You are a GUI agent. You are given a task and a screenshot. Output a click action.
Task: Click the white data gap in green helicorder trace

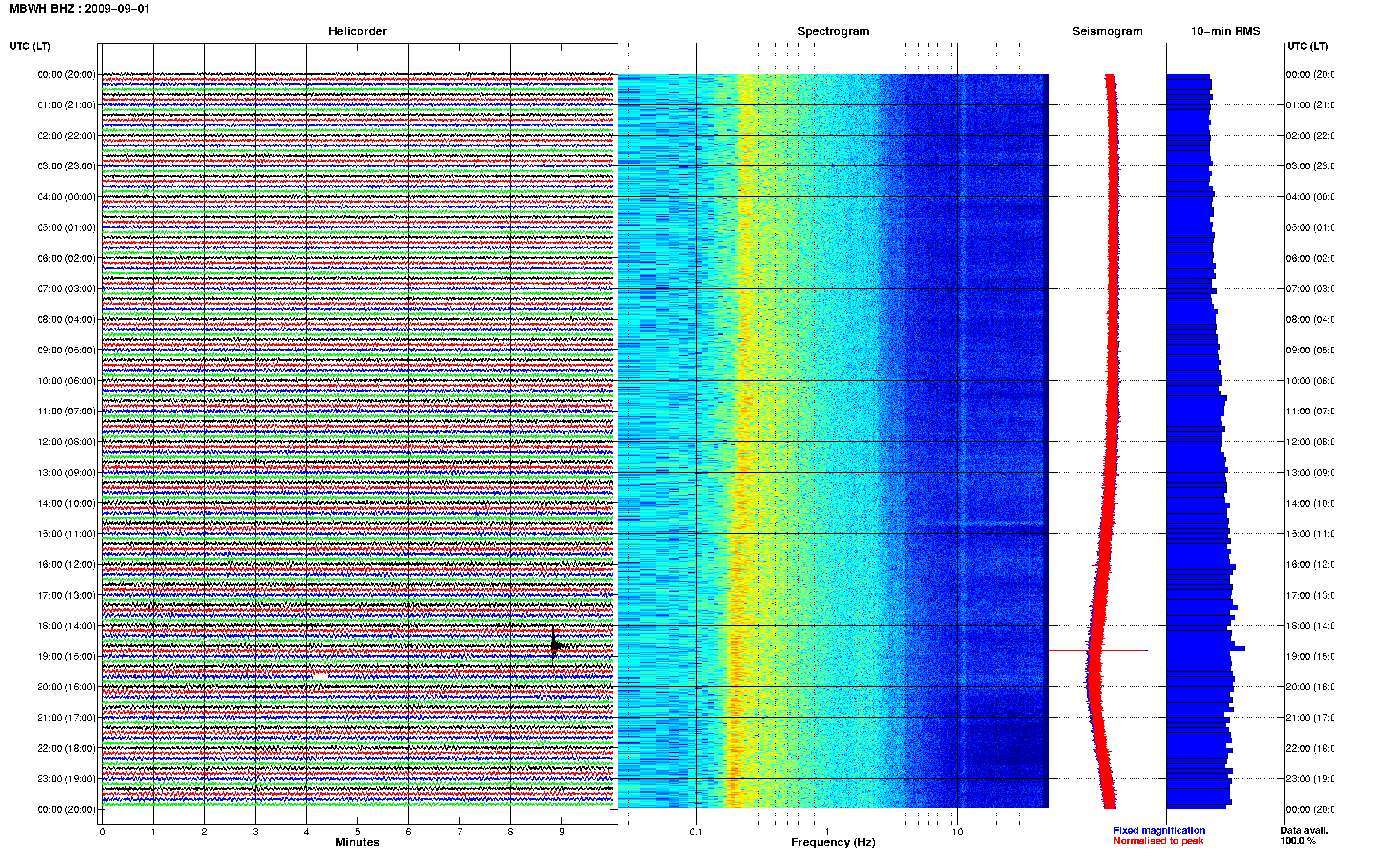pos(320,677)
